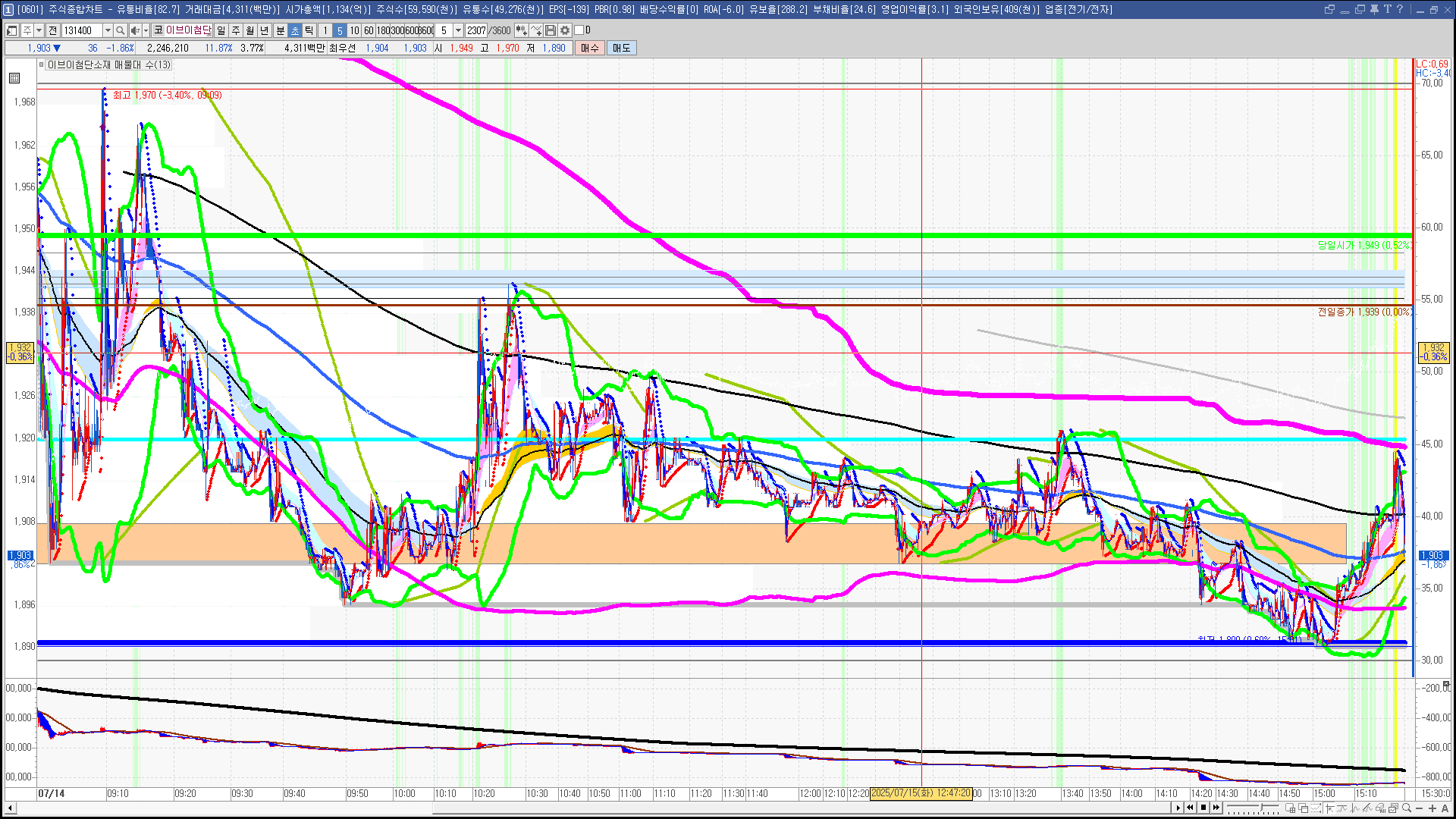Image resolution: width=1456 pixels, height=819 pixels.
Task: Click the plus zoom-in icon at bottom right
Action: coord(1432,808)
